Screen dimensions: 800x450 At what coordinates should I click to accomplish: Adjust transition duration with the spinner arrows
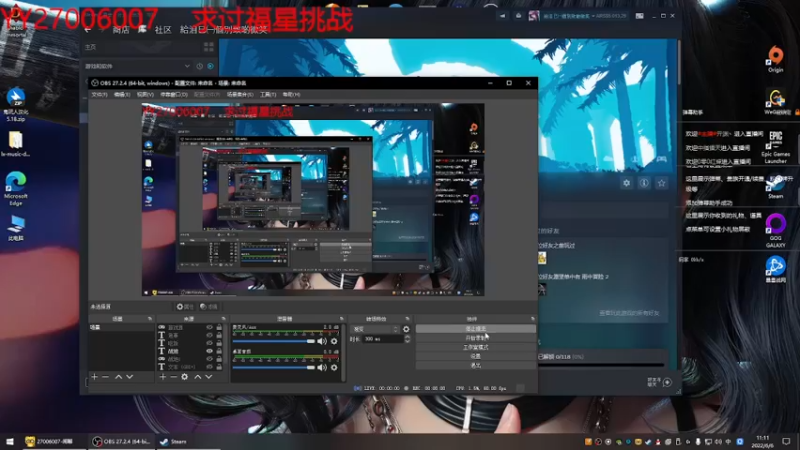[407, 339]
